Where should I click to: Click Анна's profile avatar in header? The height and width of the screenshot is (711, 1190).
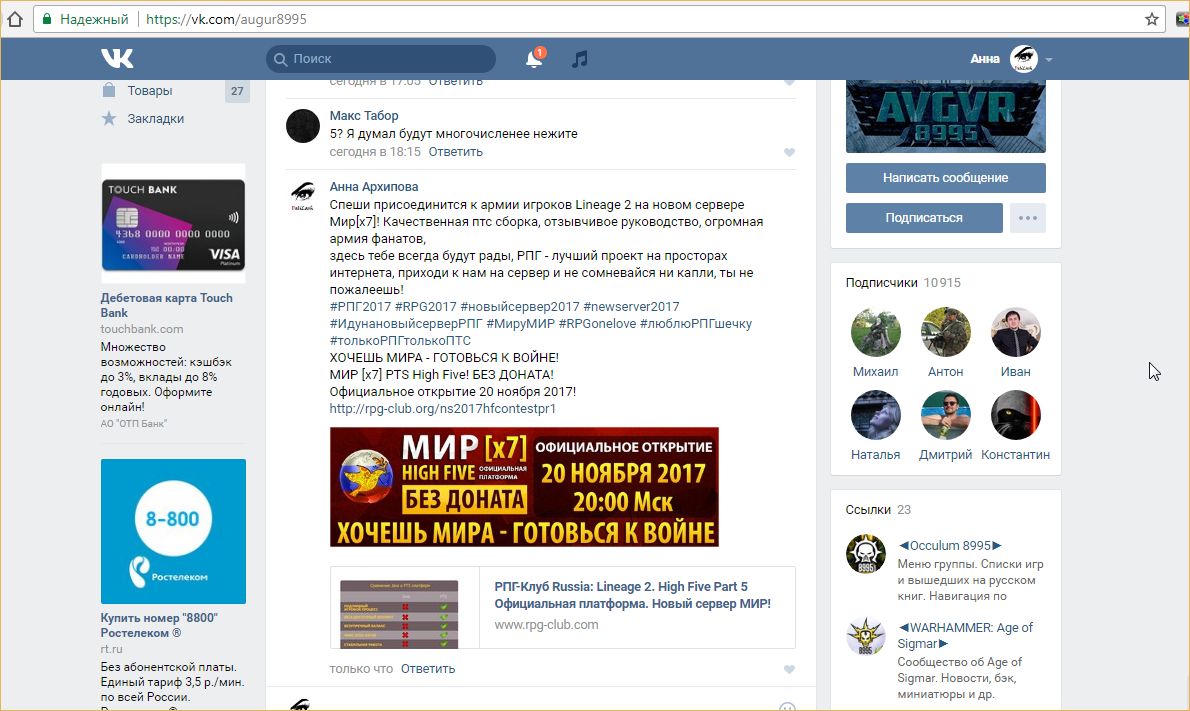pos(1024,58)
